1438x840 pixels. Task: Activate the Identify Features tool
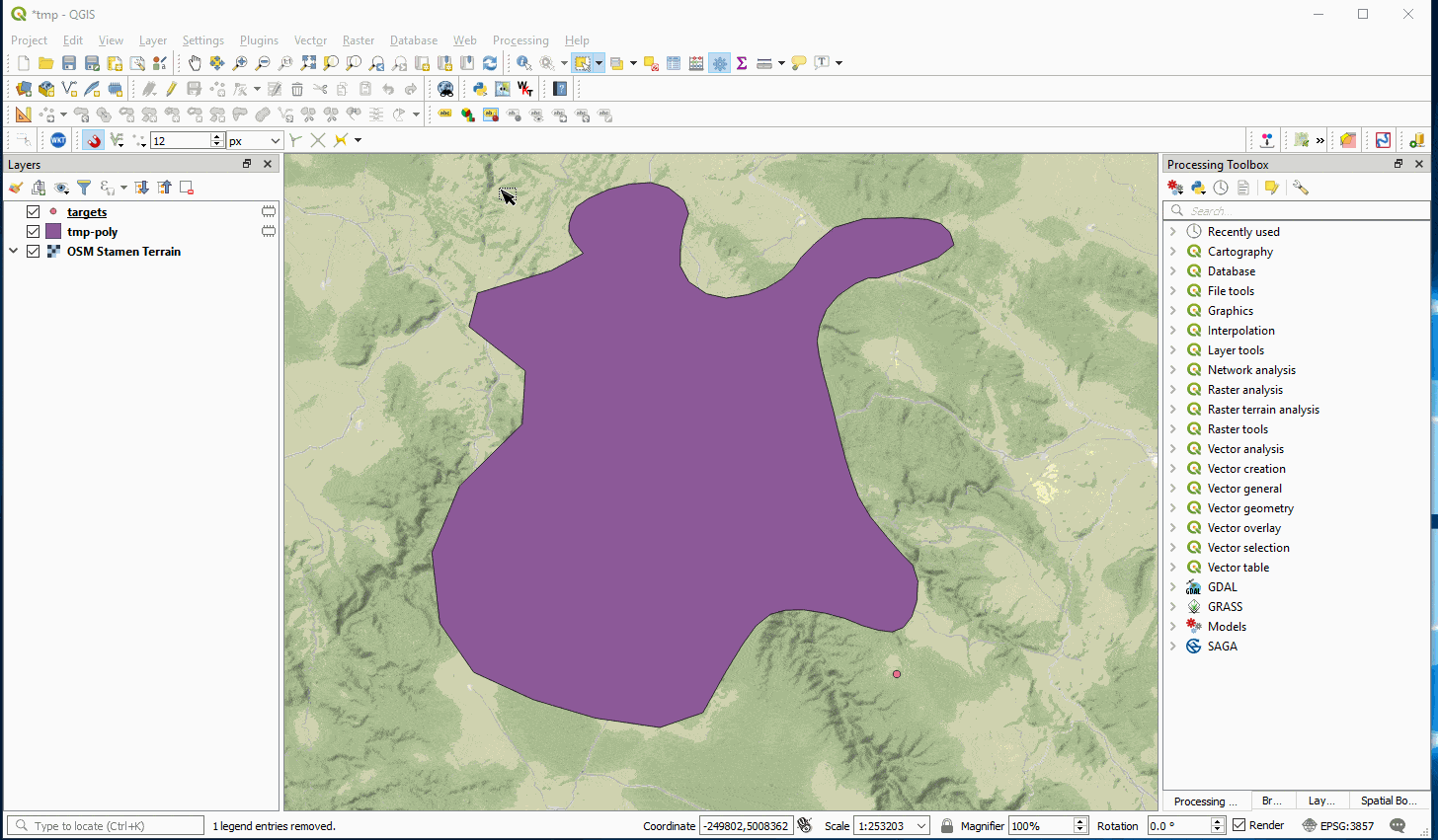click(523, 62)
